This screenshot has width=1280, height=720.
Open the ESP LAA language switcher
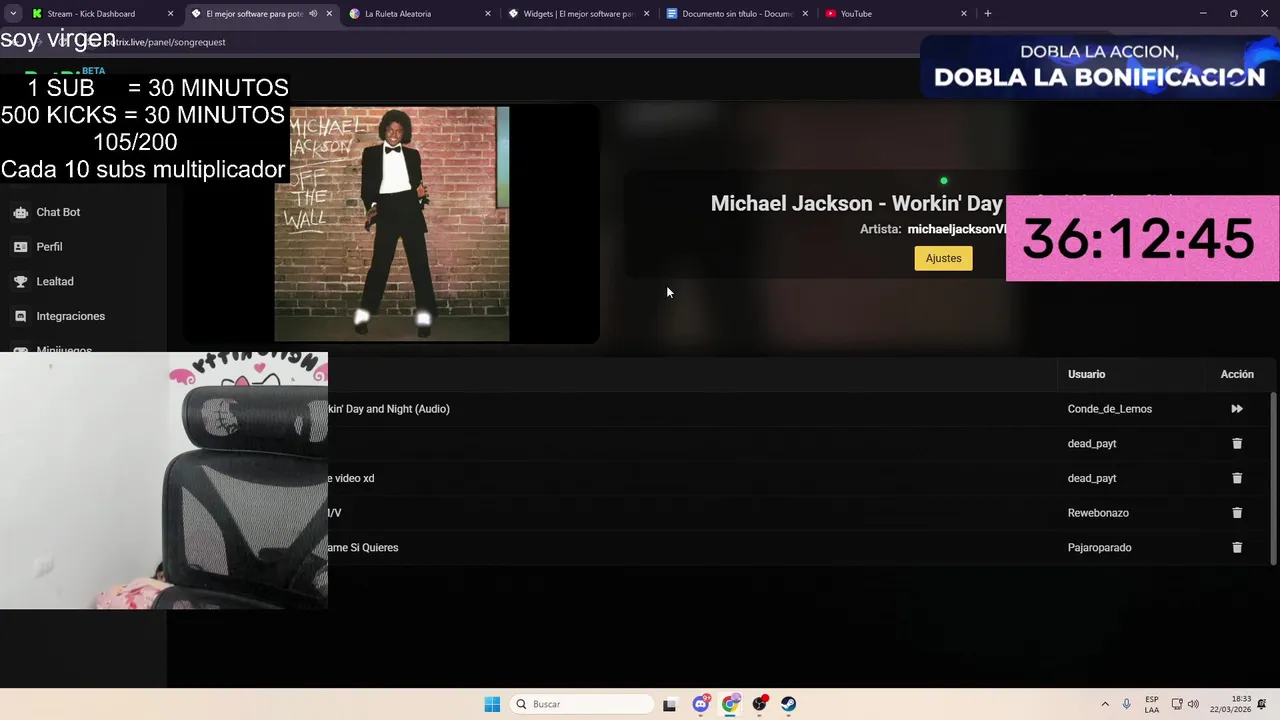[x=1152, y=704]
